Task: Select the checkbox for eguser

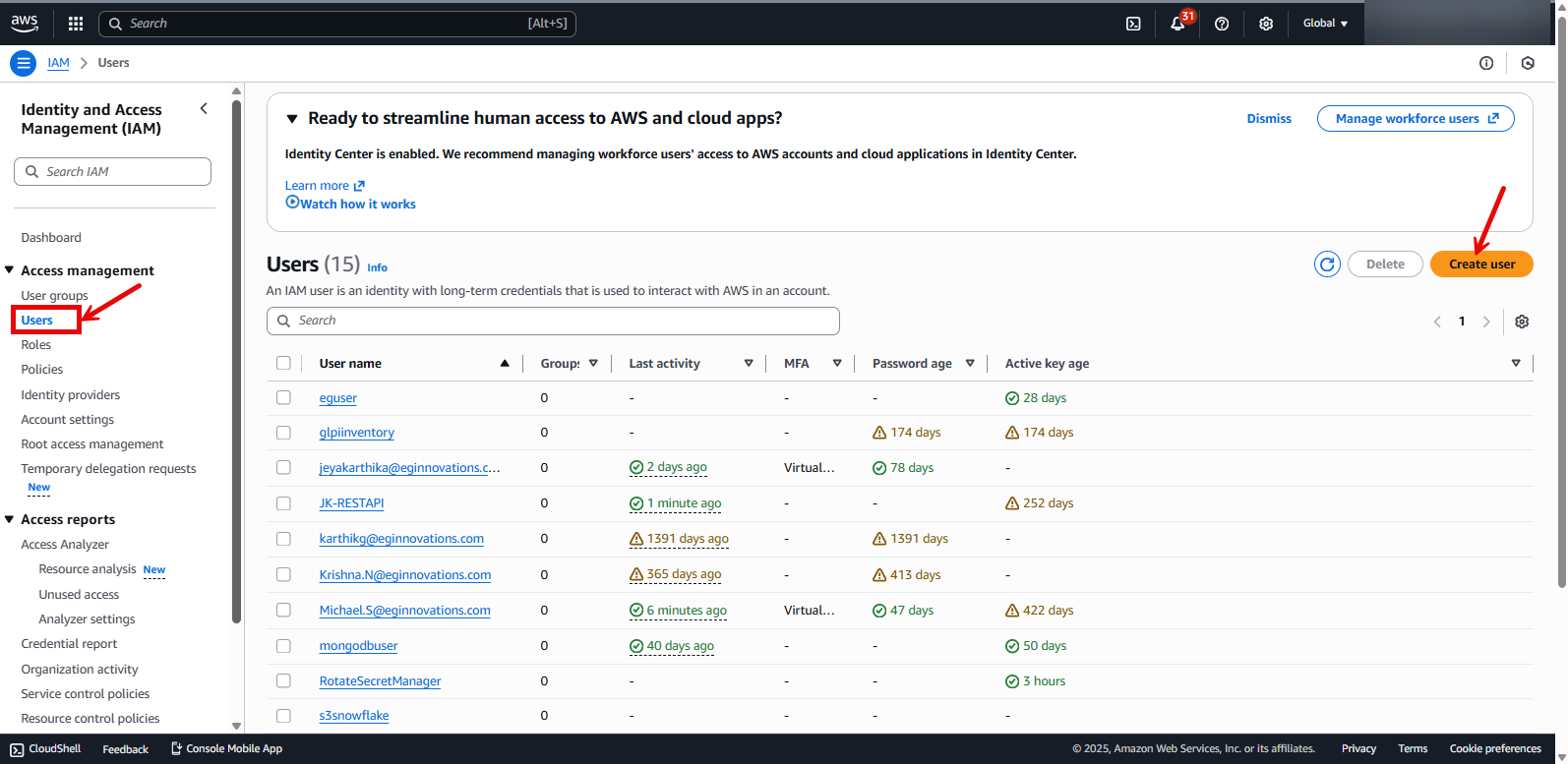Action: 283,398
